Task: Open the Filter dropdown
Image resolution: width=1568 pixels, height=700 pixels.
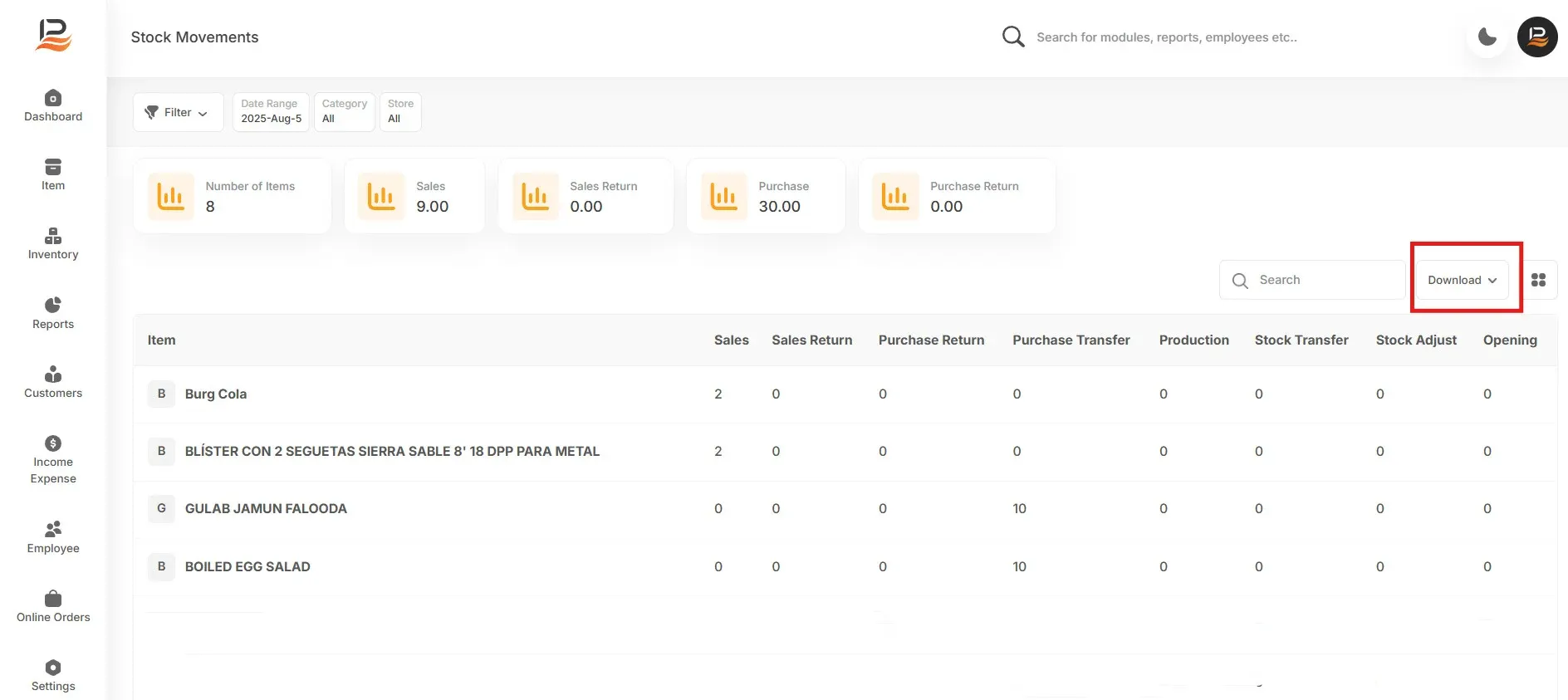Action: click(178, 112)
